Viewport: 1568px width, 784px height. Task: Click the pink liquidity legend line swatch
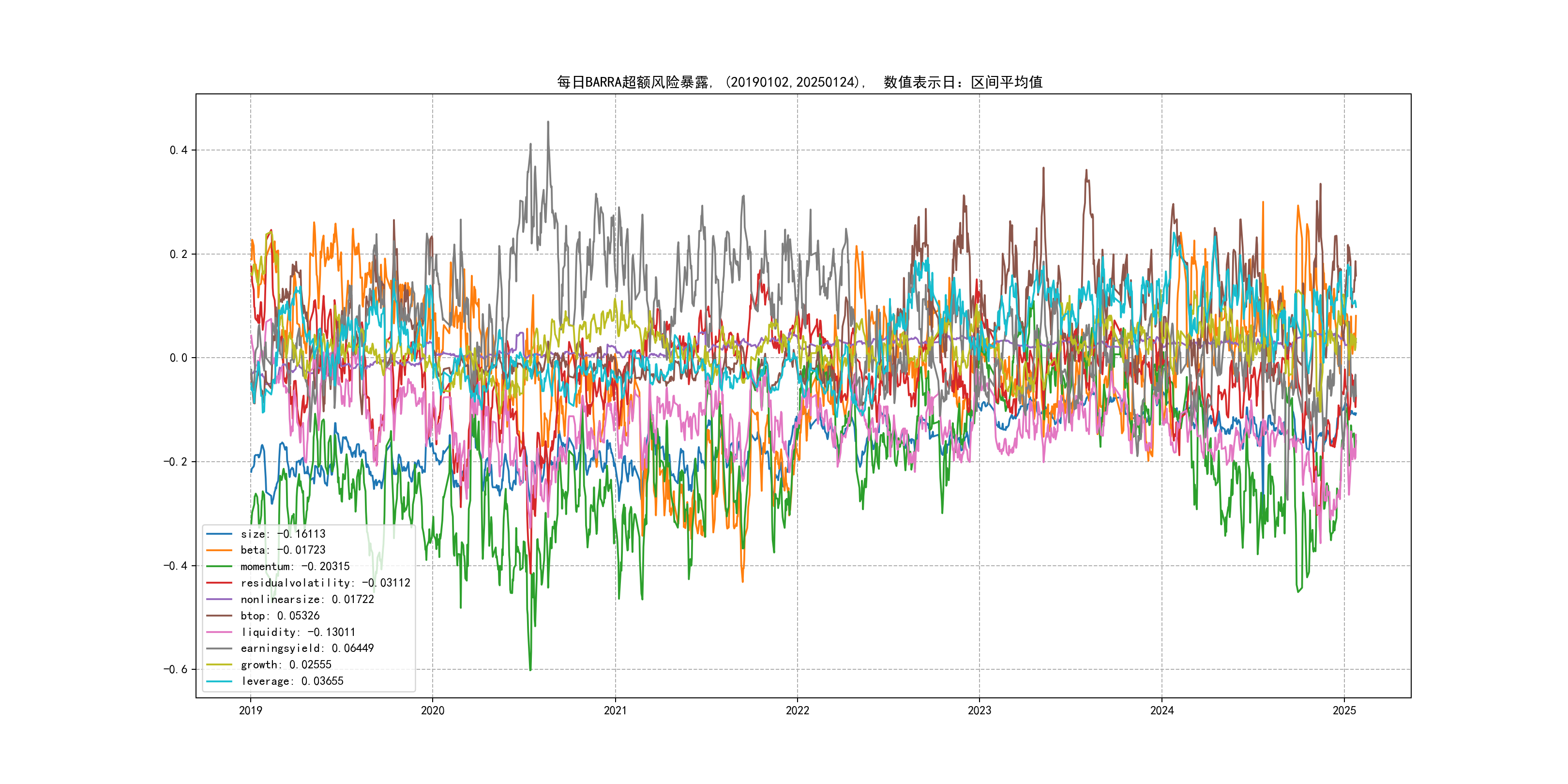click(219, 633)
